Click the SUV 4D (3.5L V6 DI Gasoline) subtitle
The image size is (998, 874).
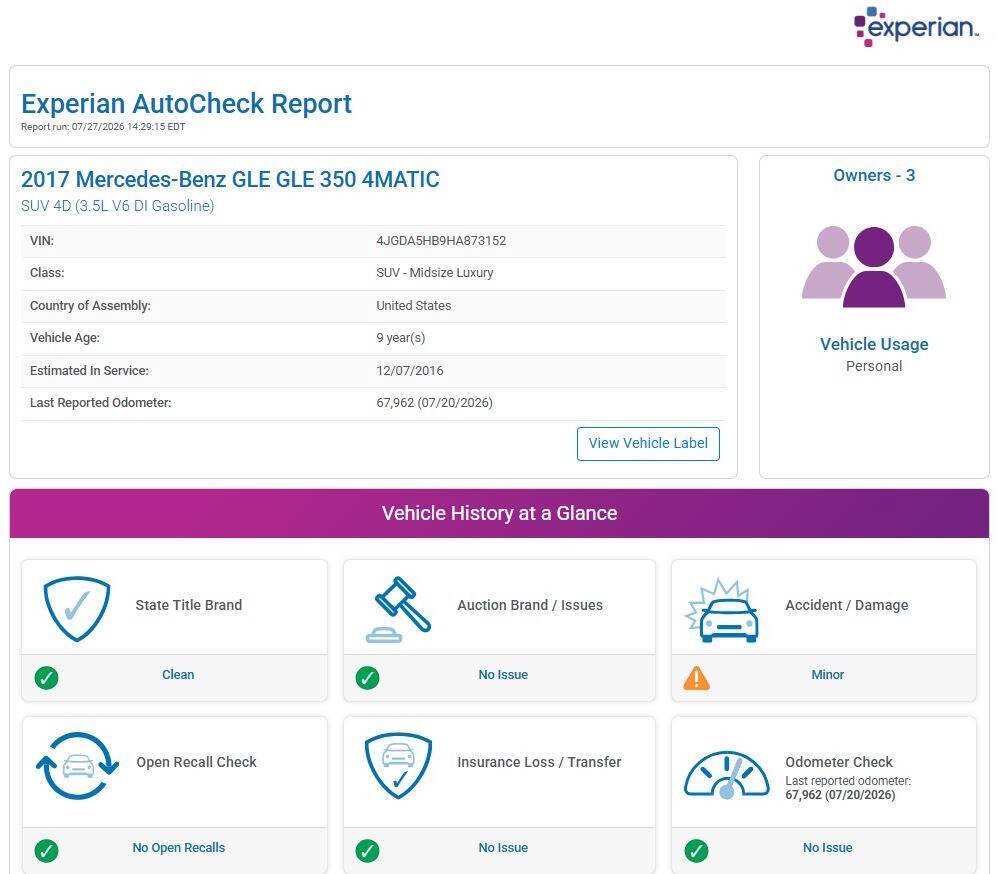(x=118, y=206)
